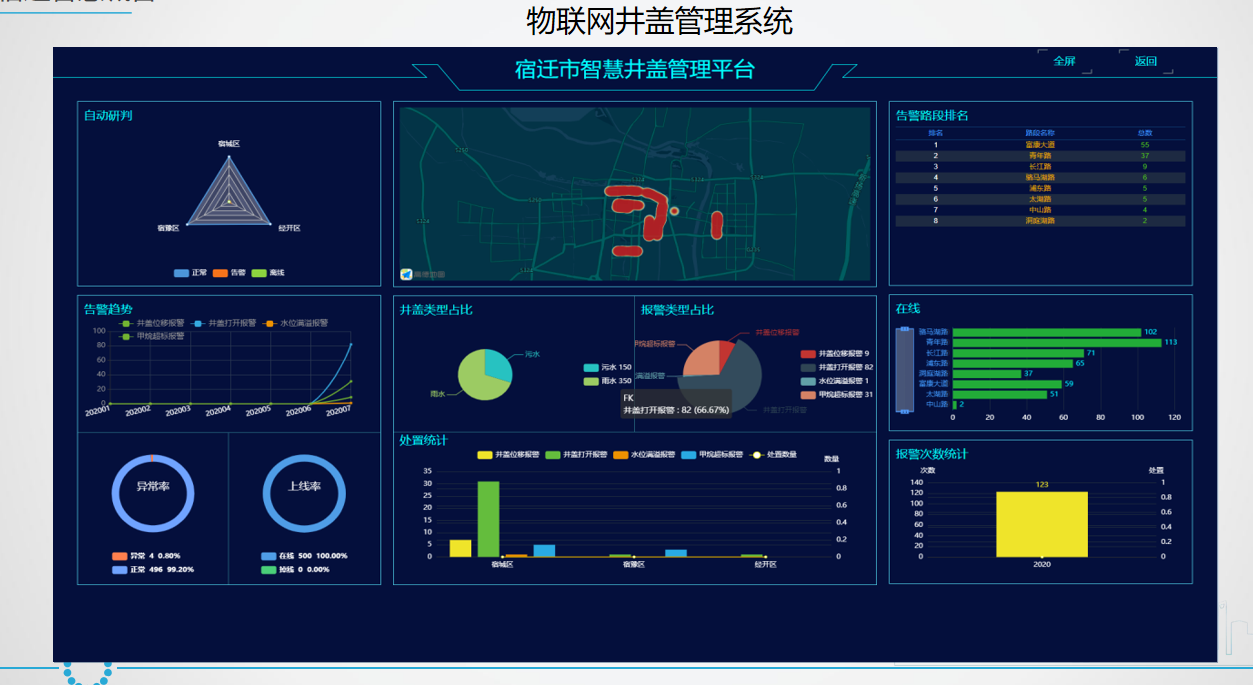
Task: Toggle 甲烷超标报警 series in 告警趋势 chart
Action: 152,337
